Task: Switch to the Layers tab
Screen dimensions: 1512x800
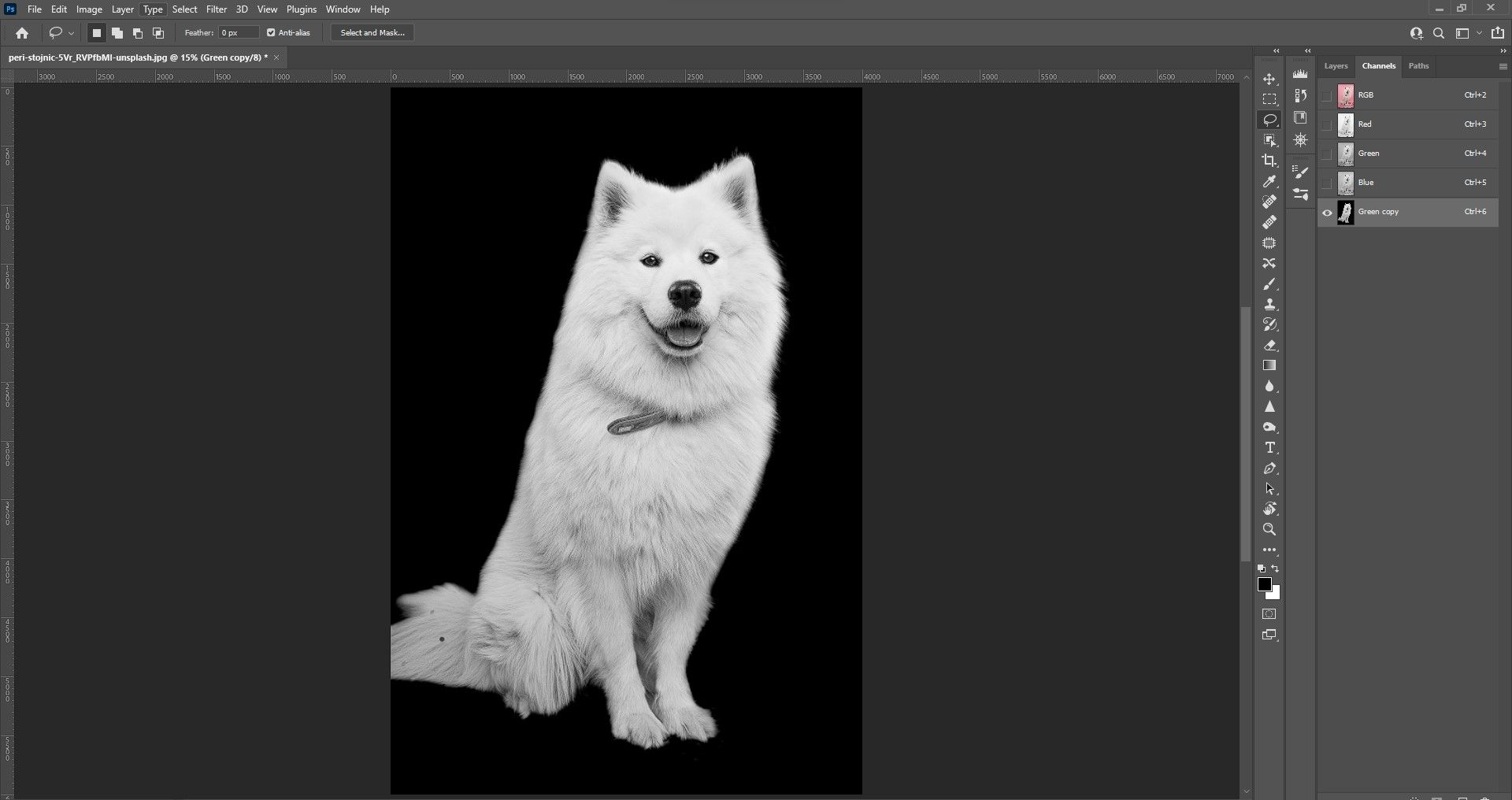Action: (1336, 66)
